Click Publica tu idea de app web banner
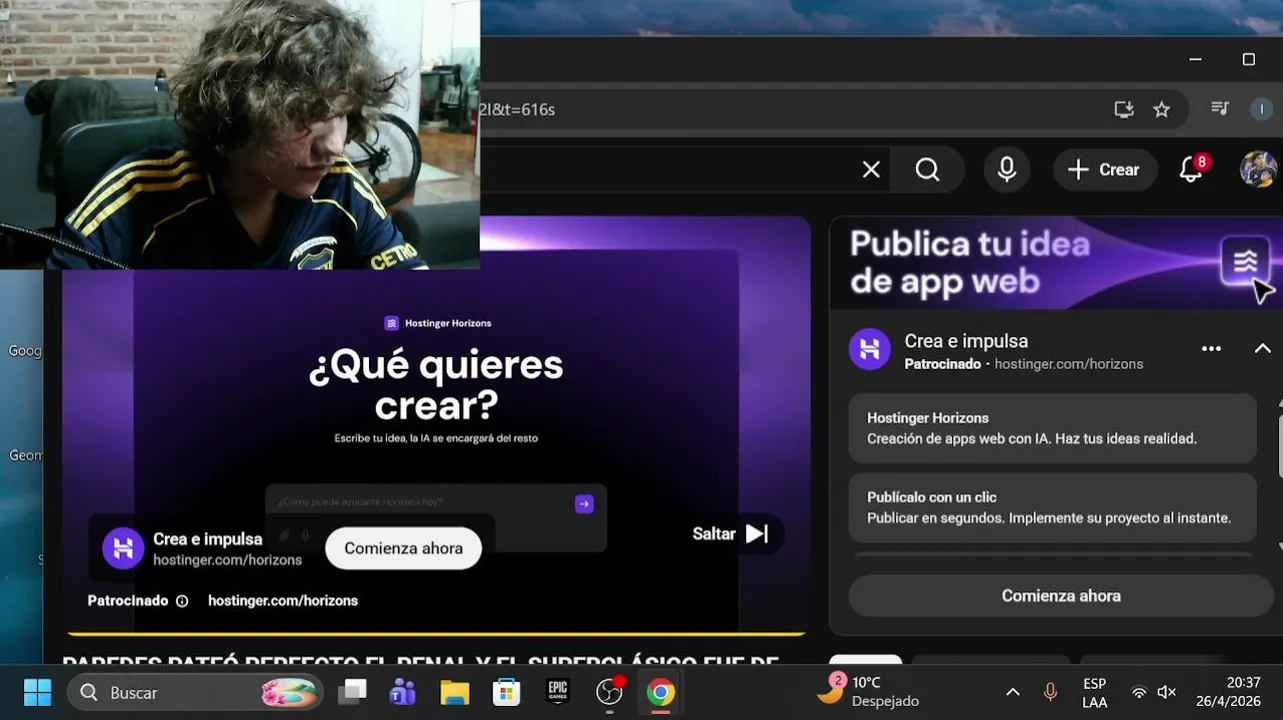The width and height of the screenshot is (1283, 720). 1056,263
